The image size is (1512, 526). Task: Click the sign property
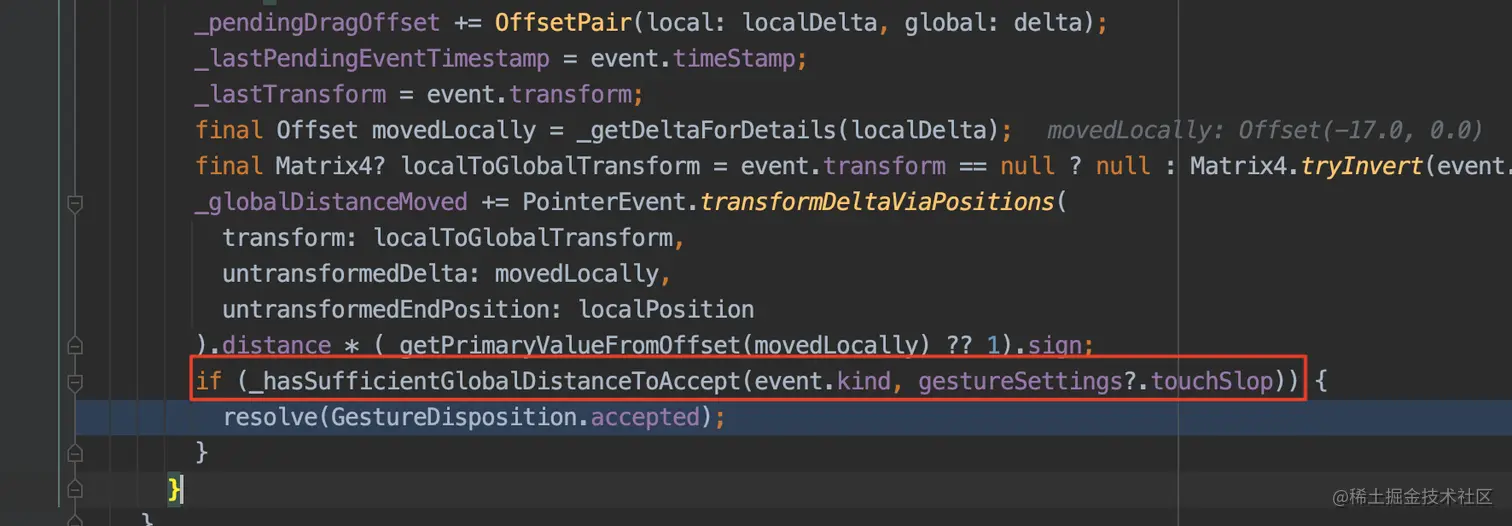pyautogui.click(x=1054, y=346)
